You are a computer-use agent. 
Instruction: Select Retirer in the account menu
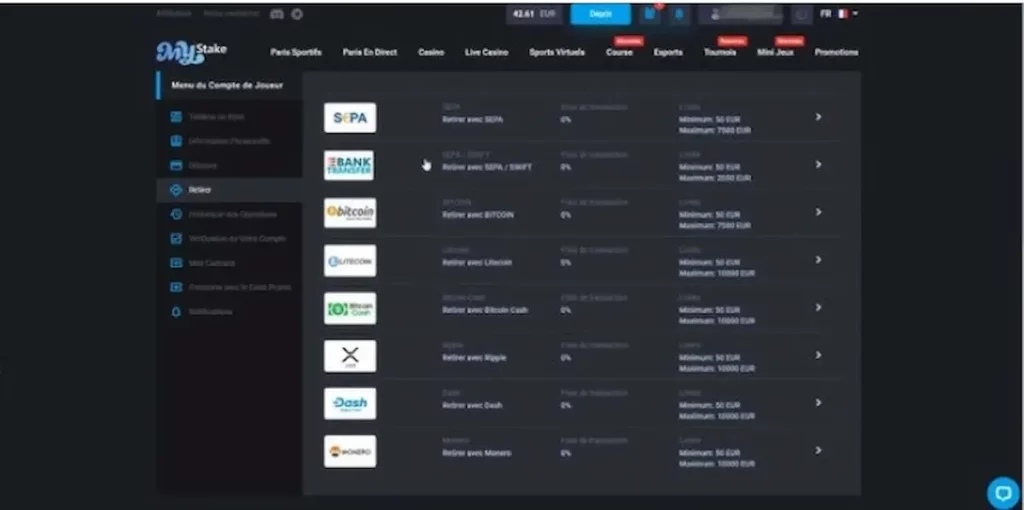229,190
